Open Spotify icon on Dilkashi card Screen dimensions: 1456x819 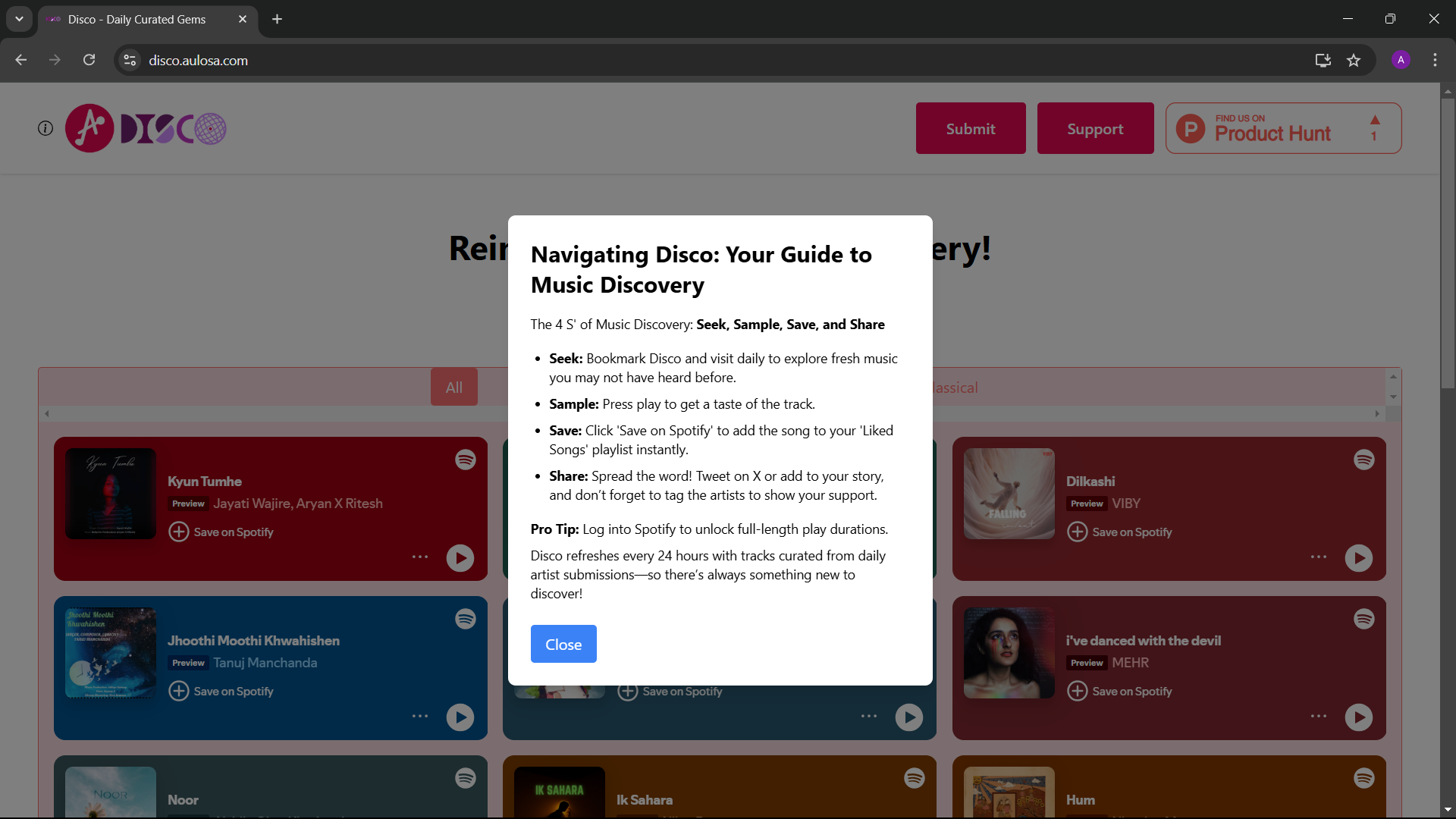1364,460
